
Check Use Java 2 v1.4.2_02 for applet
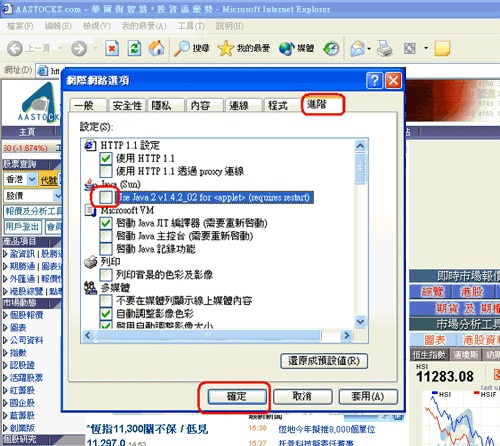pos(106,197)
